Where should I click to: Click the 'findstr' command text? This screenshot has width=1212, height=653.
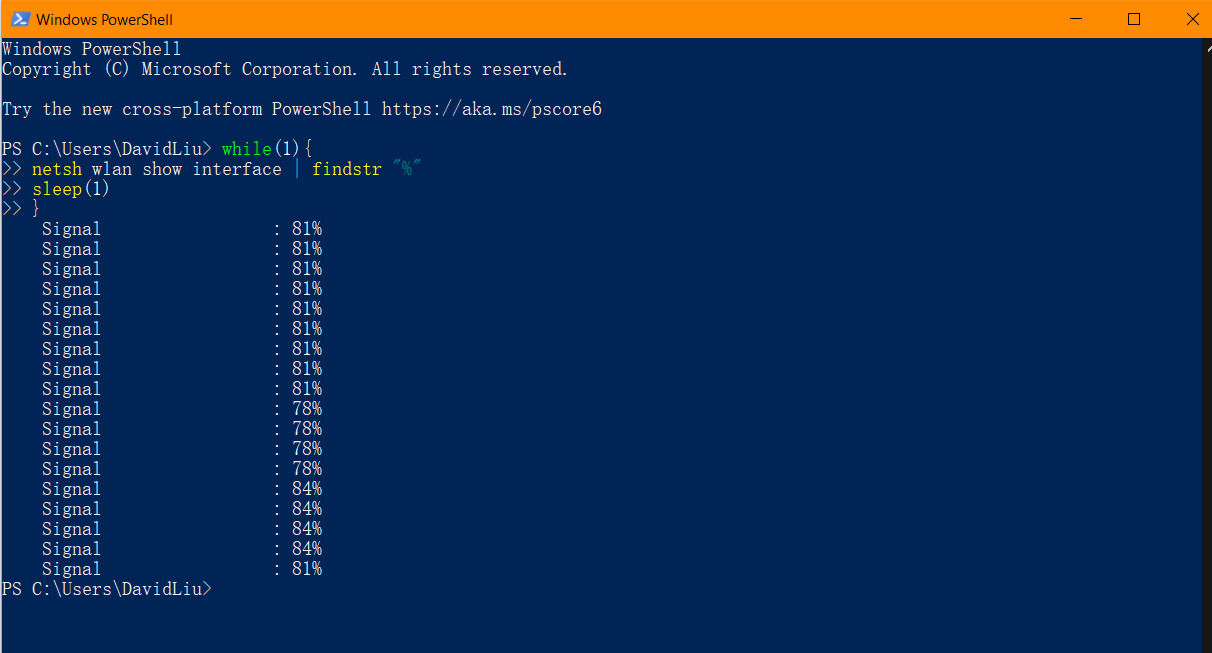346,169
